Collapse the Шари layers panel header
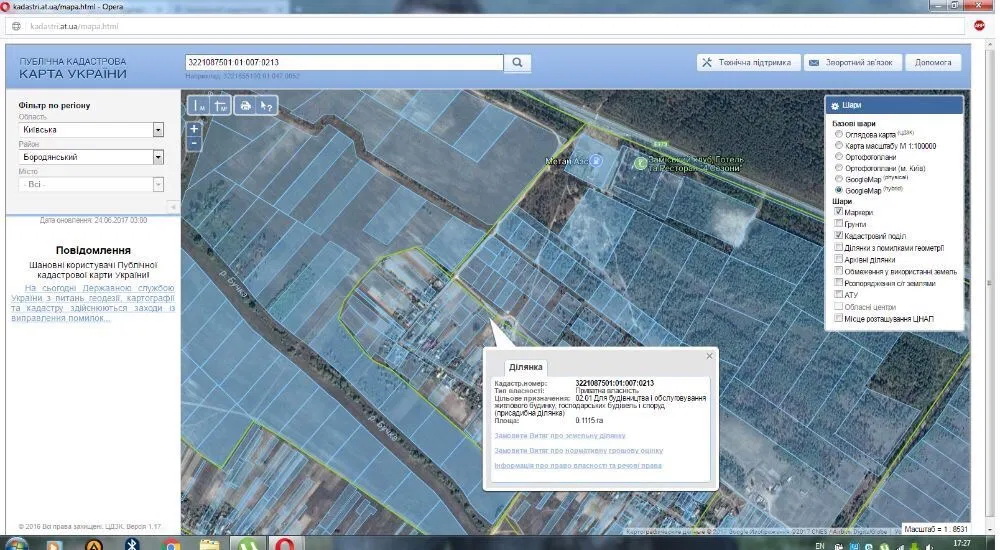Viewport: 1000px width, 550px height. point(894,105)
